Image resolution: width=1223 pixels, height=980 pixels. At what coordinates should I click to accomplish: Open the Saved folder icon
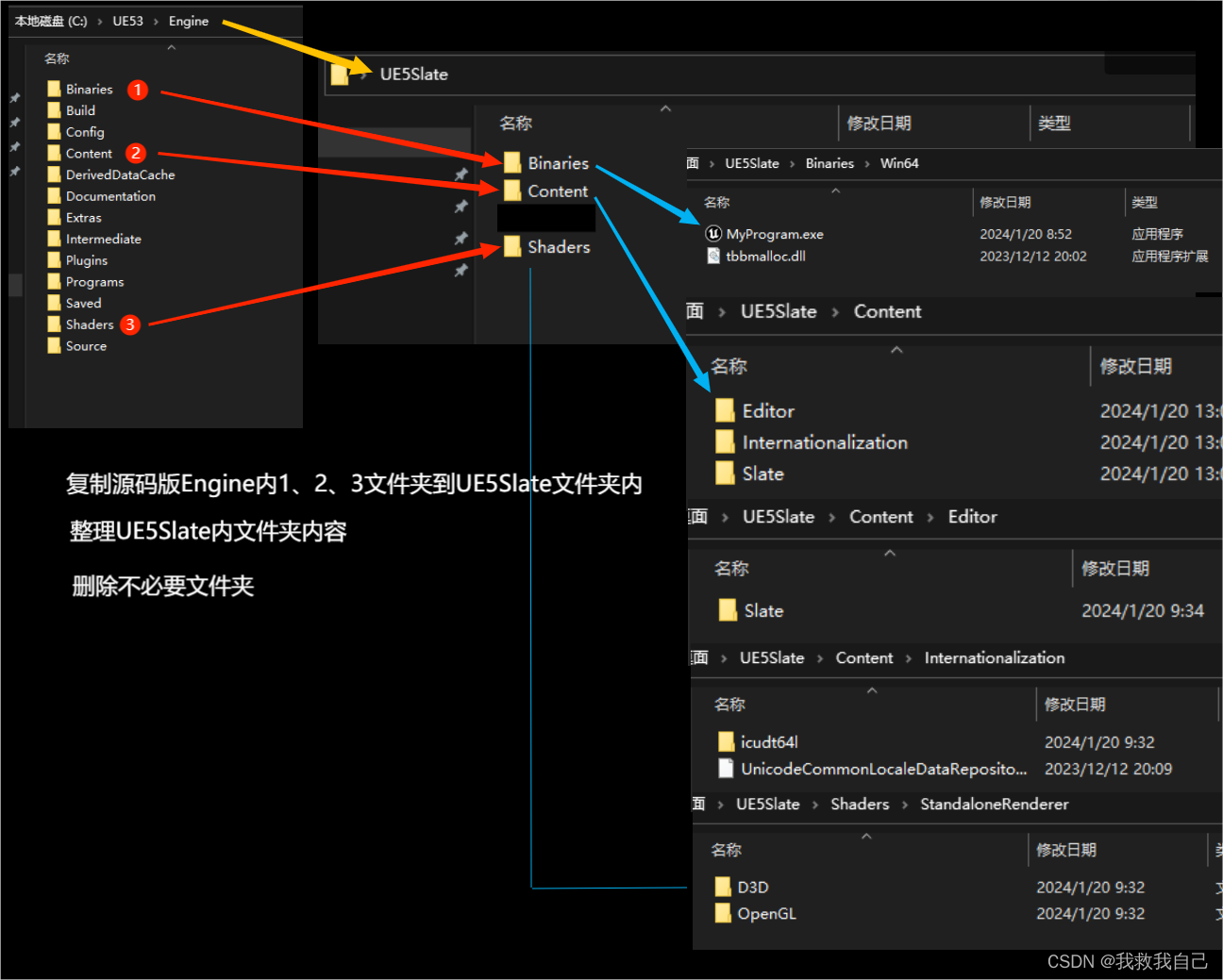[x=55, y=303]
